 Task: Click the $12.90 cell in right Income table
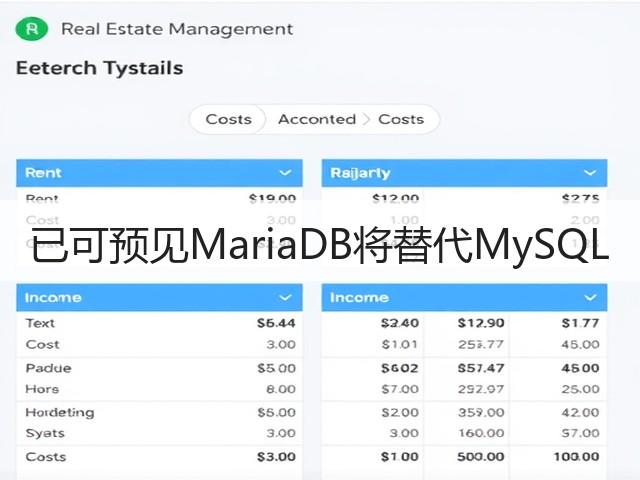click(481, 323)
